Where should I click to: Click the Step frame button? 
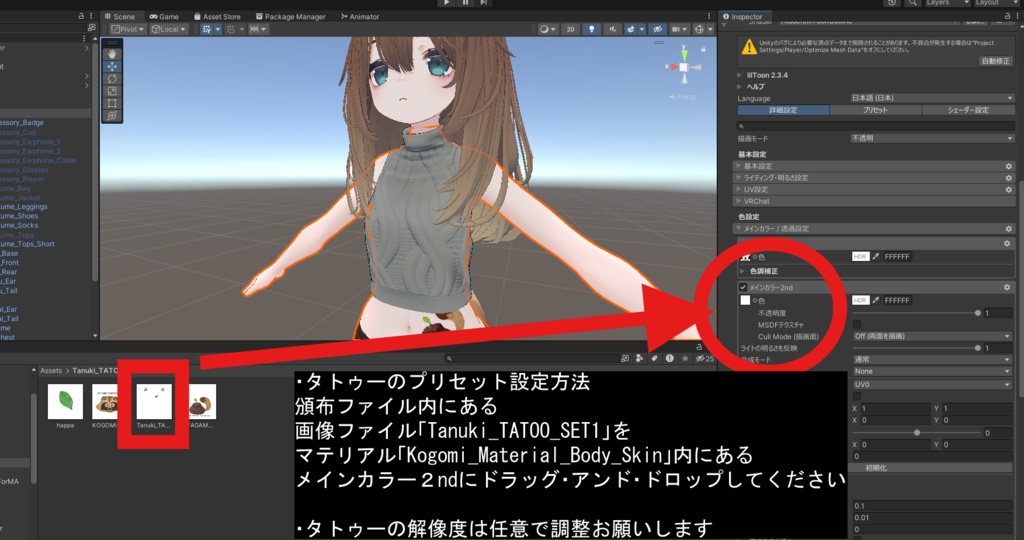(x=483, y=3)
